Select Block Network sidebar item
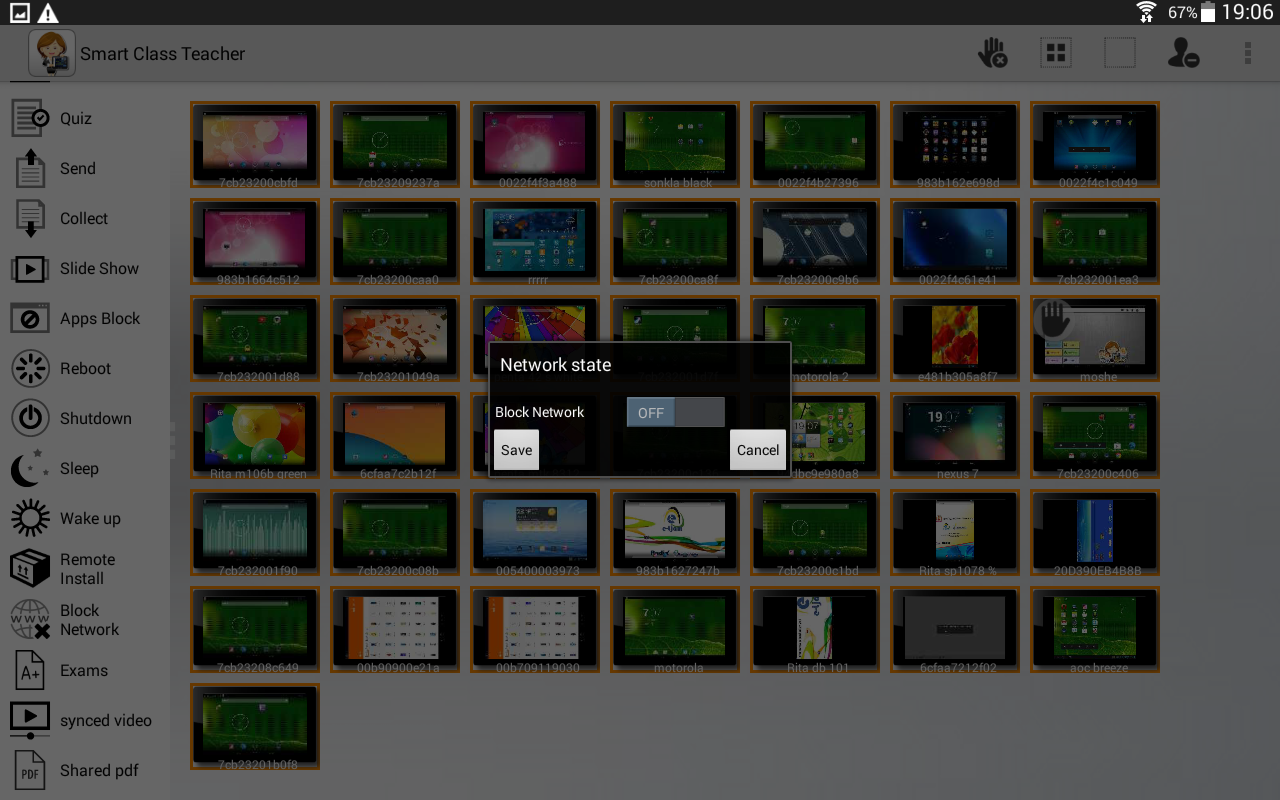The width and height of the screenshot is (1280, 800). click(89, 620)
